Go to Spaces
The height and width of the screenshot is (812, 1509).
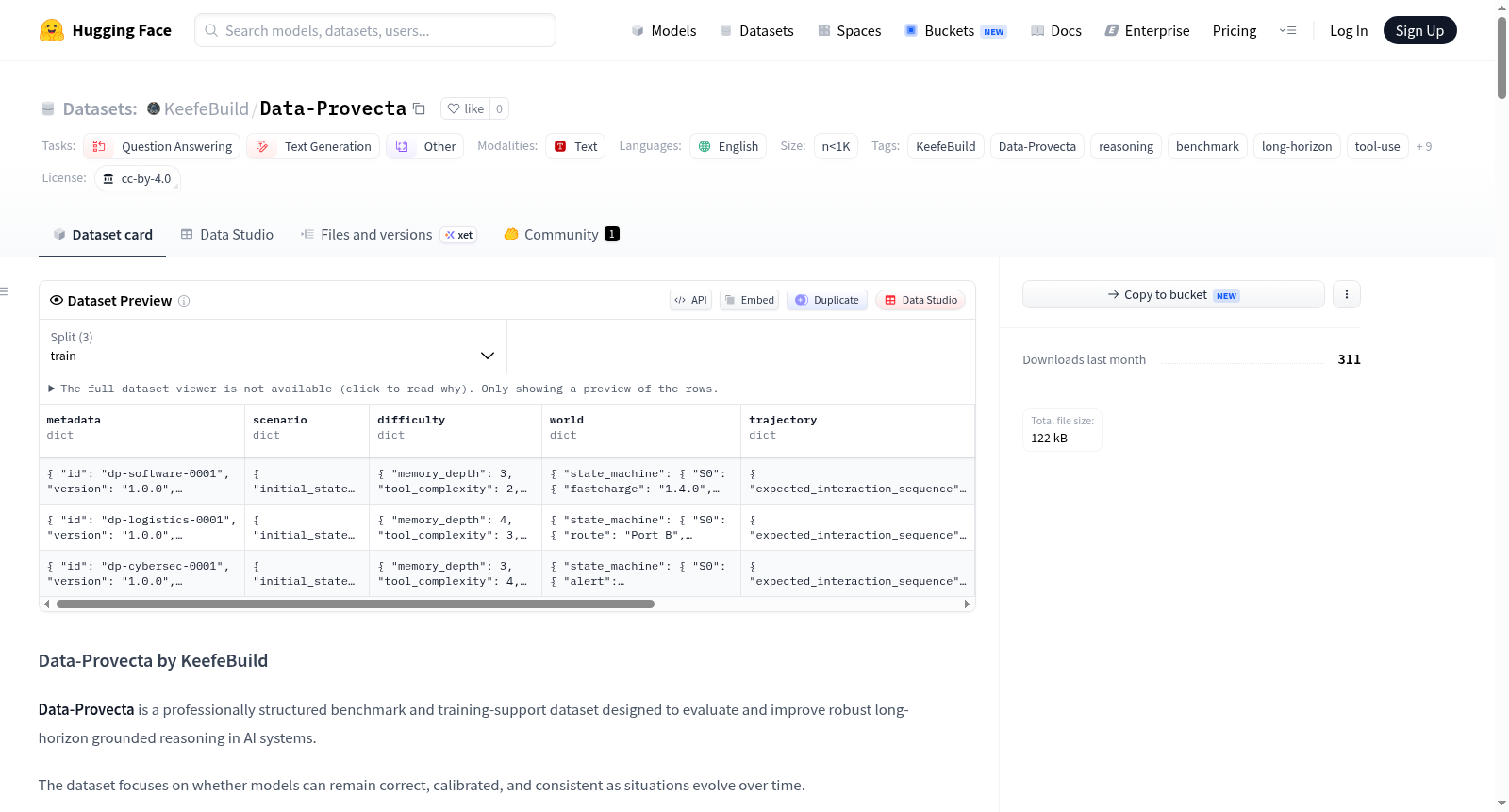[x=850, y=30]
